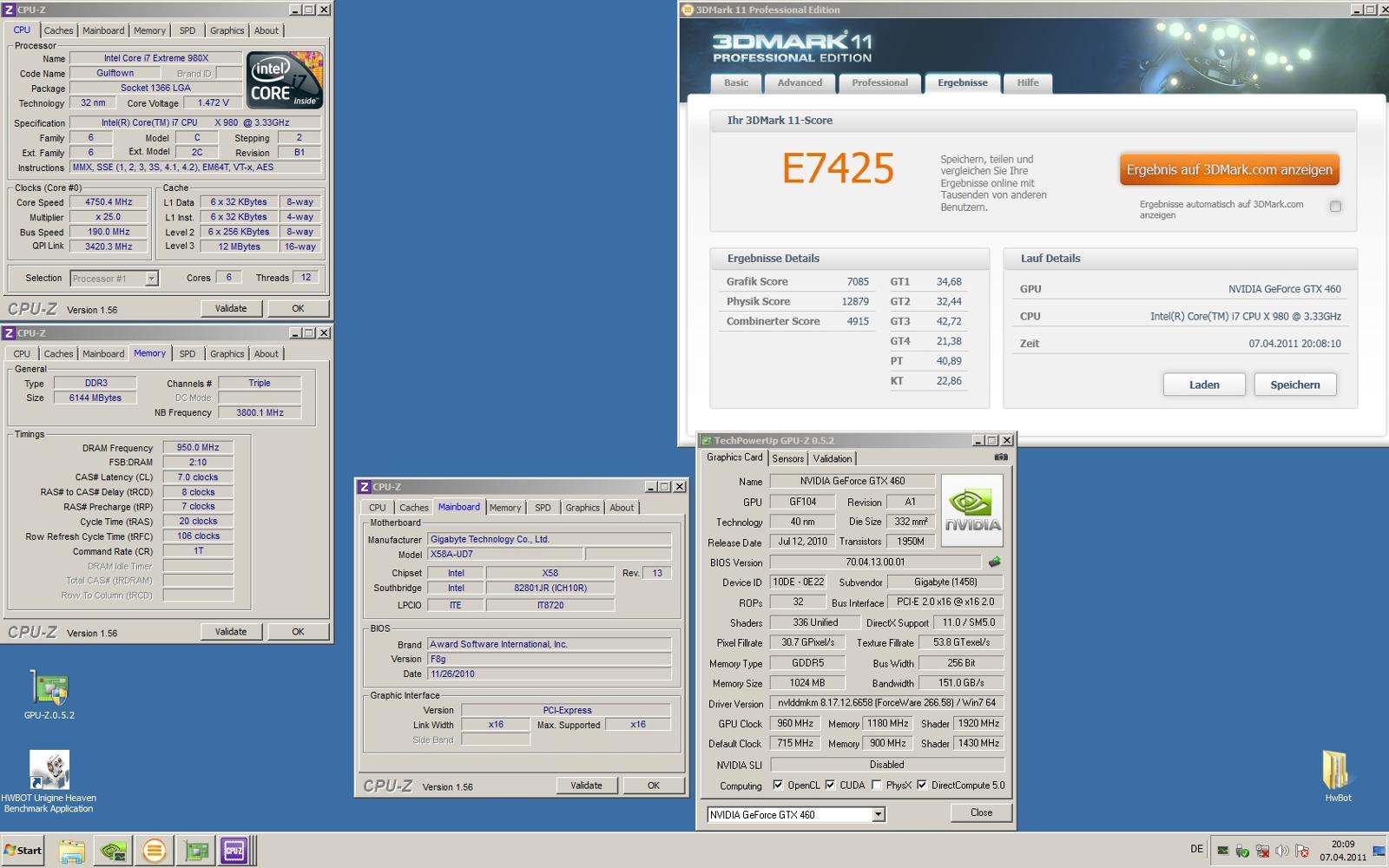Viewport: 1389px width, 868px height.
Task: Toggle the DirectCompute 5.0 checkbox
Action: tap(922, 785)
